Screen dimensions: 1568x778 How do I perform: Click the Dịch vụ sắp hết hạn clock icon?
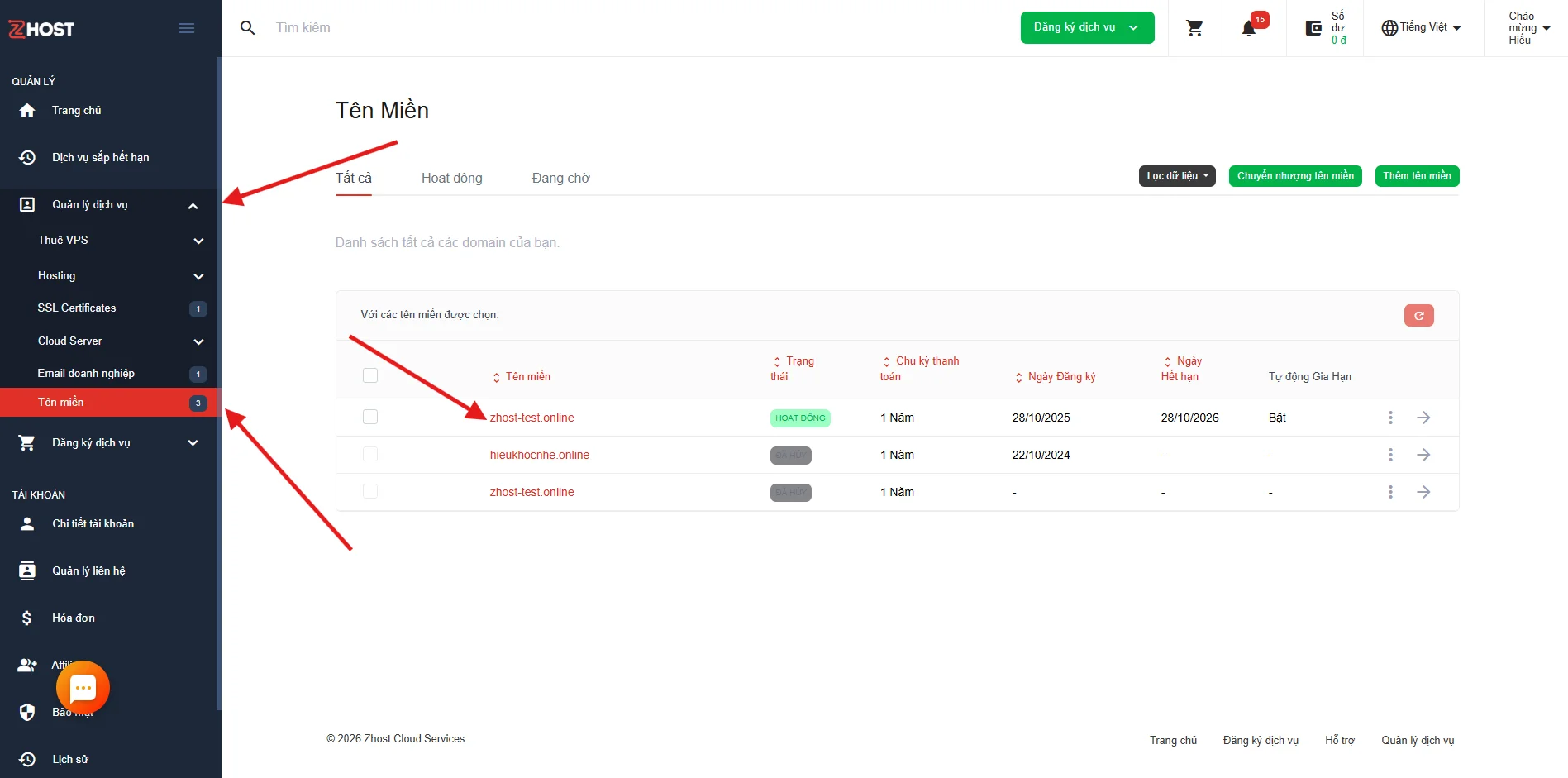tap(27, 157)
